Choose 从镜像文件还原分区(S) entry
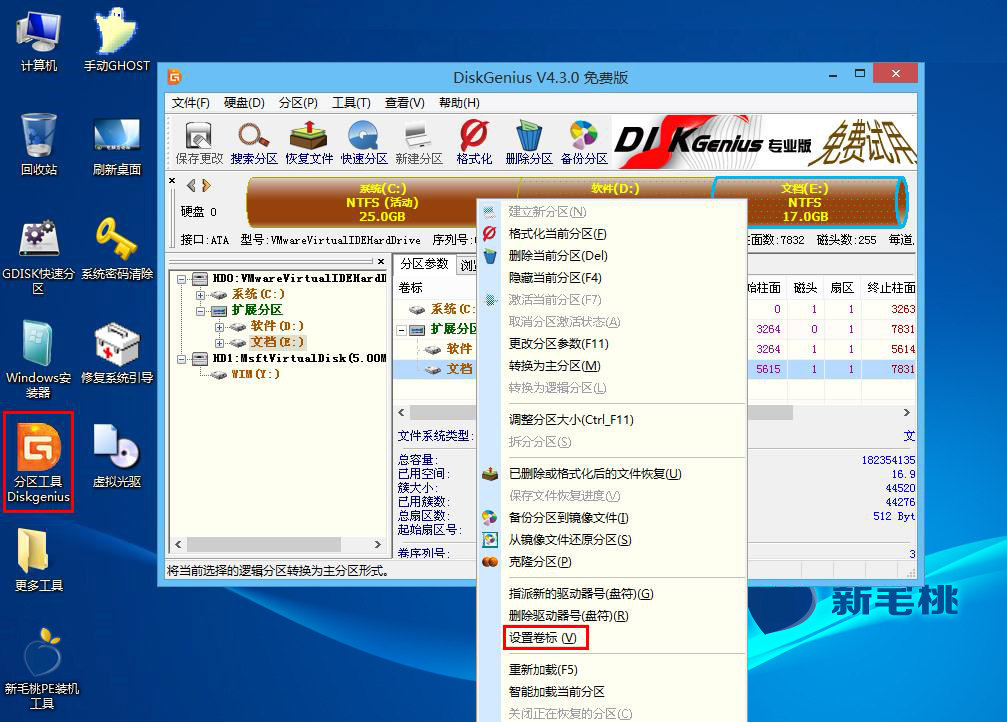1007x722 pixels. (611, 540)
